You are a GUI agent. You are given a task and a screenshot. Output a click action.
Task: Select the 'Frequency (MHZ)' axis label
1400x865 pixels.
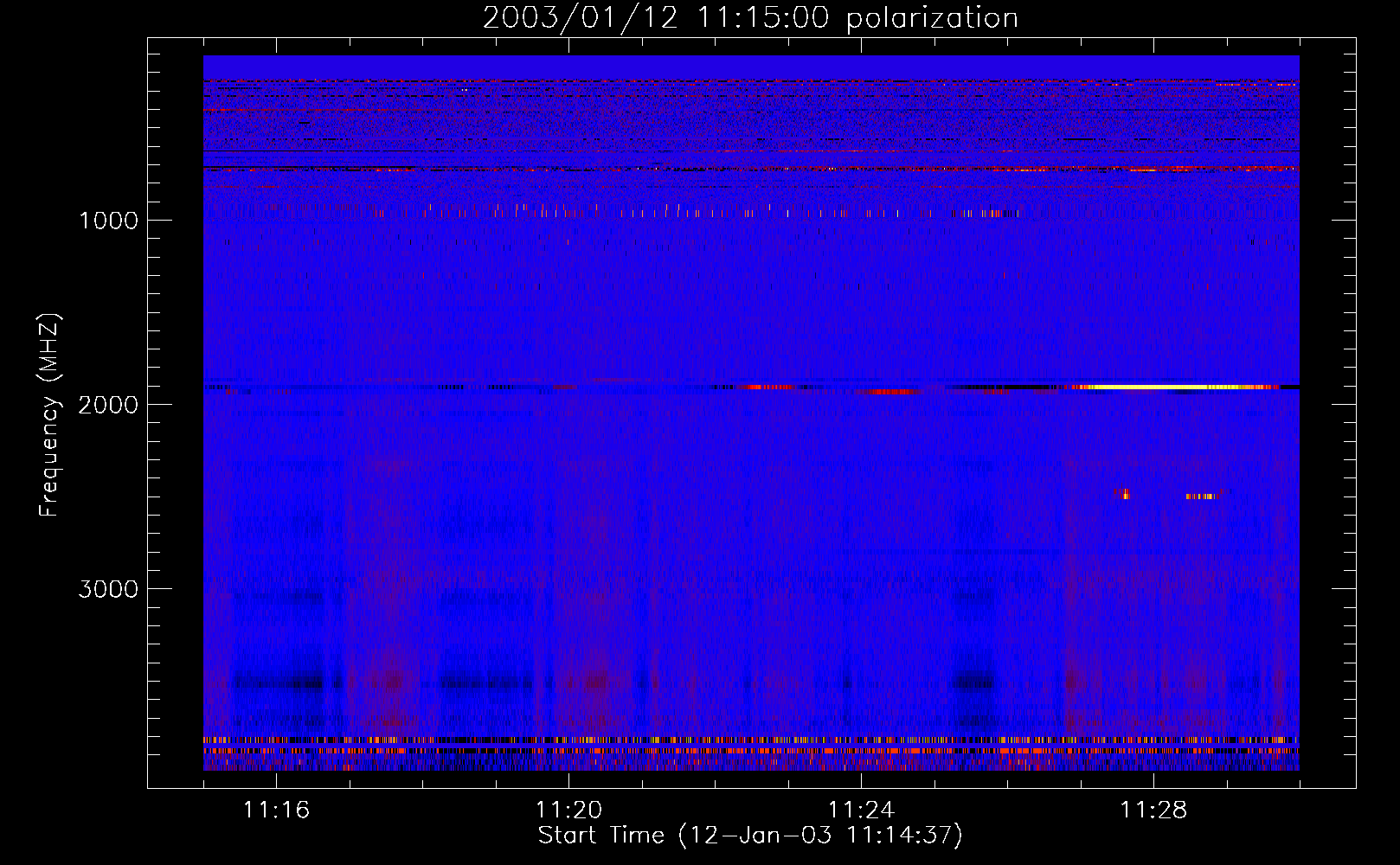click(x=50, y=414)
